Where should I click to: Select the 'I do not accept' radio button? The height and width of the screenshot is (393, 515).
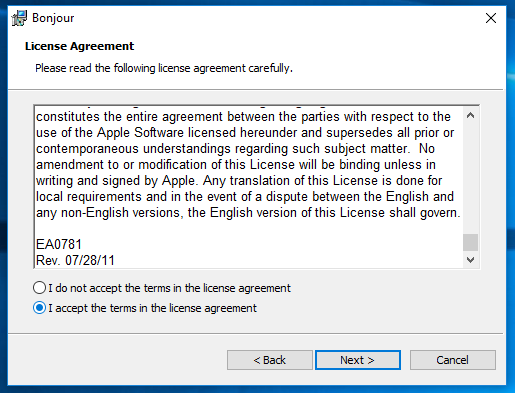pos(39,288)
